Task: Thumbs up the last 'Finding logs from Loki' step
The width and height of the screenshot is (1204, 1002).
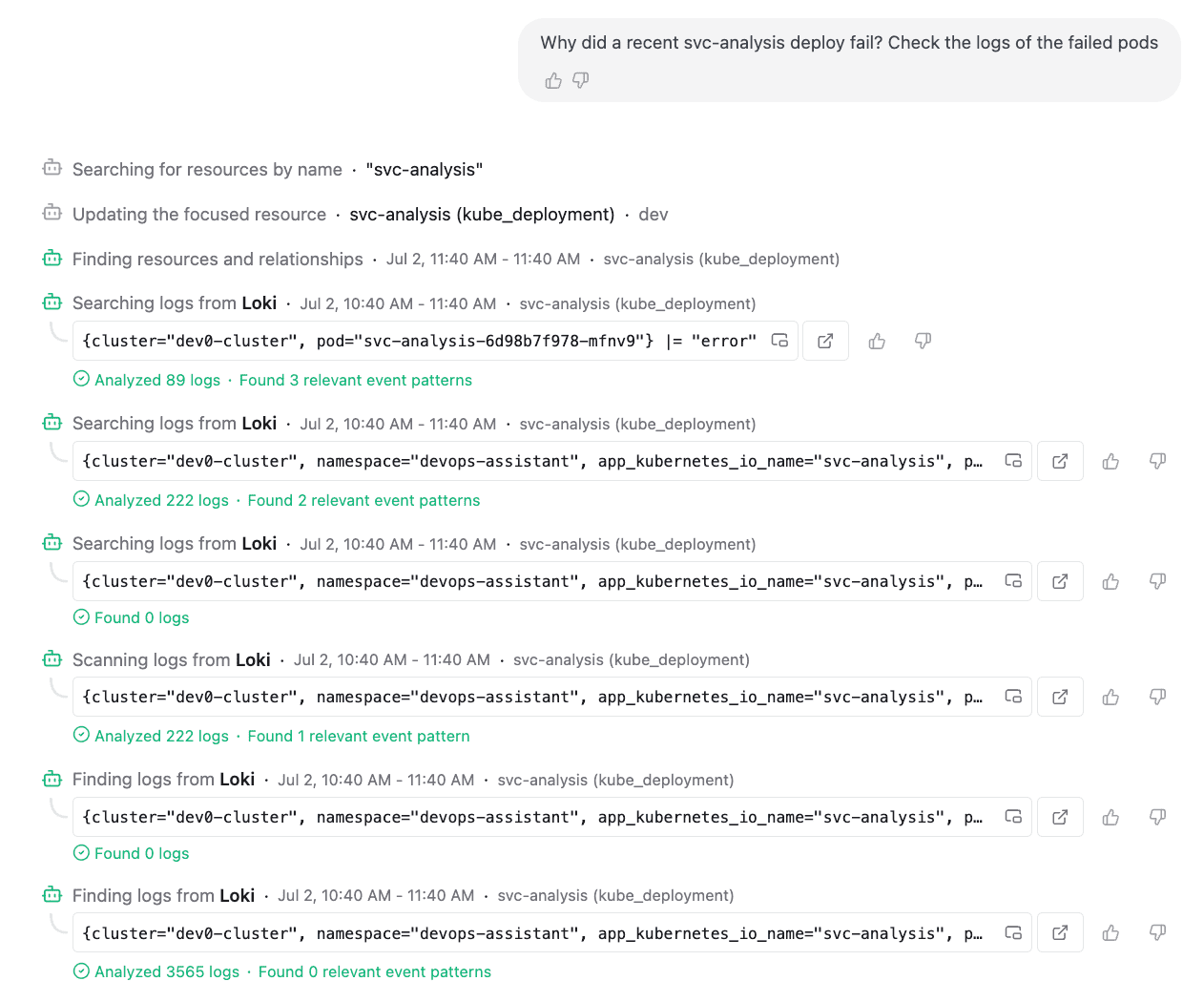Action: pyautogui.click(x=1111, y=932)
